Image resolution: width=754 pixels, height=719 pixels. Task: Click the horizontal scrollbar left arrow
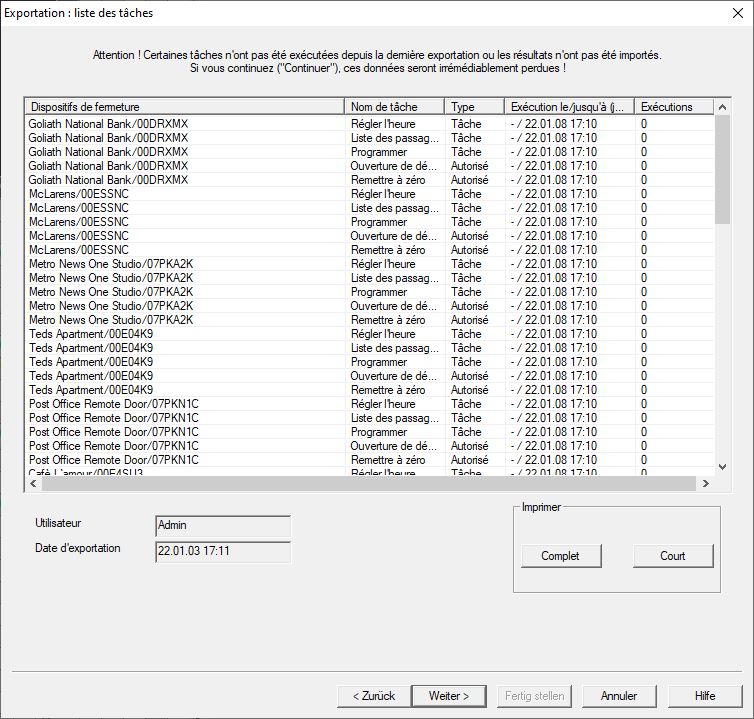[x=33, y=483]
